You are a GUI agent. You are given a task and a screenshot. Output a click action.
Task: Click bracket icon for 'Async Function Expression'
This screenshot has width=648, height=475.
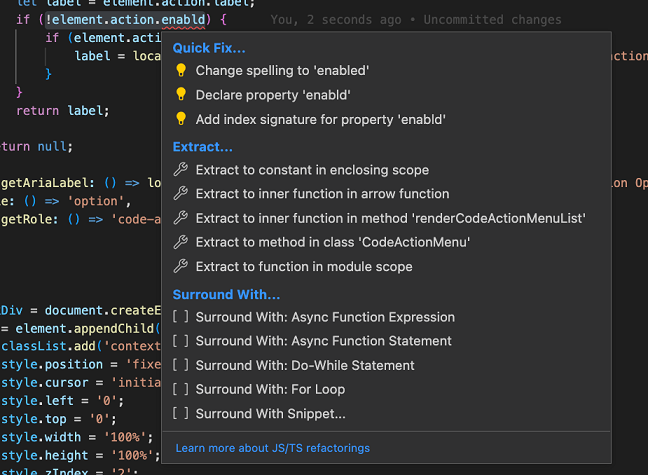point(181,317)
